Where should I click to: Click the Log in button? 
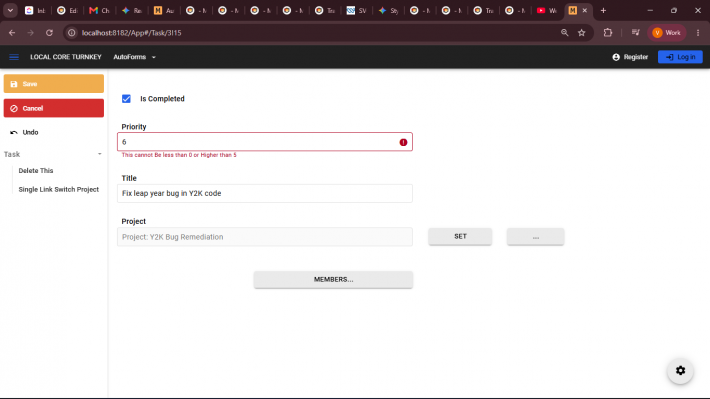(680, 57)
